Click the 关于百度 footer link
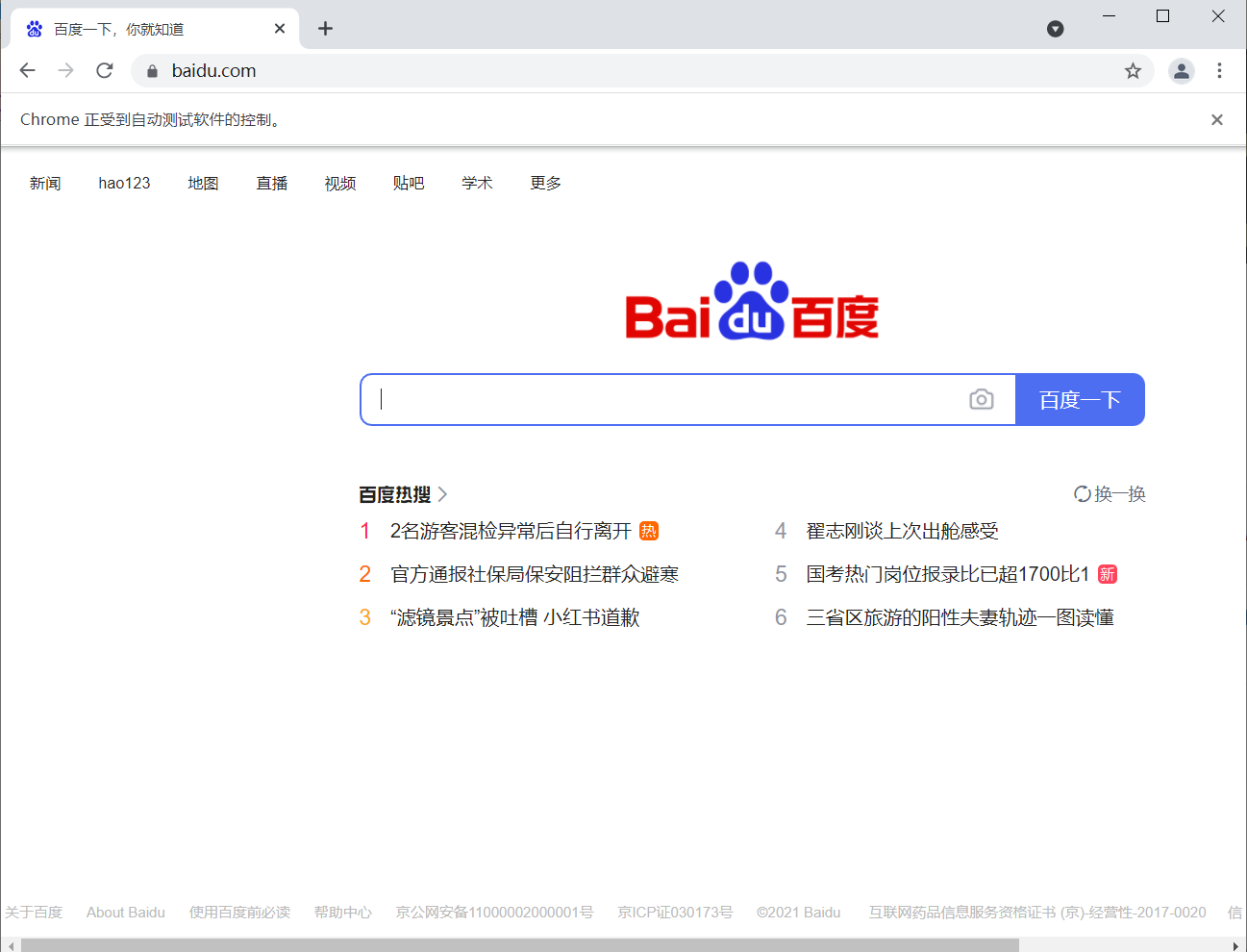The image size is (1247, 952). click(x=34, y=912)
